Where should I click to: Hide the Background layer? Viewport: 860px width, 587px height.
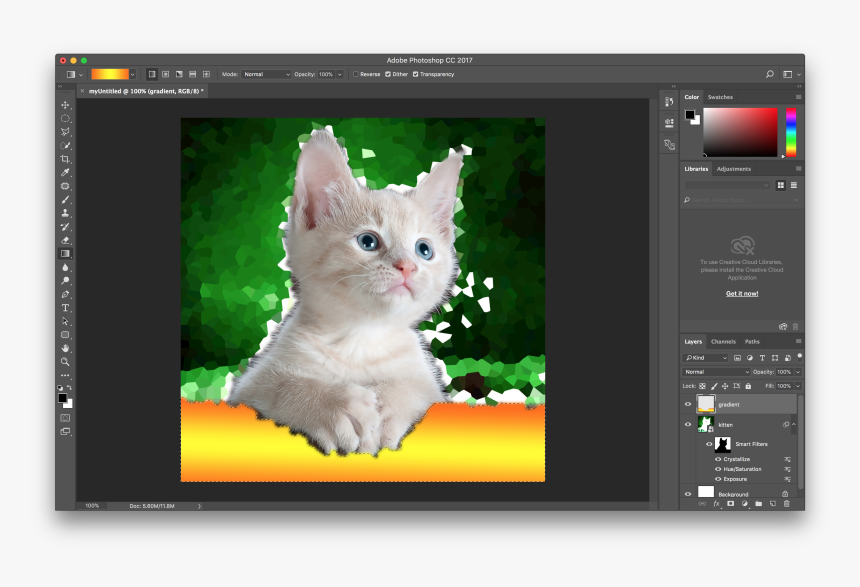688,494
